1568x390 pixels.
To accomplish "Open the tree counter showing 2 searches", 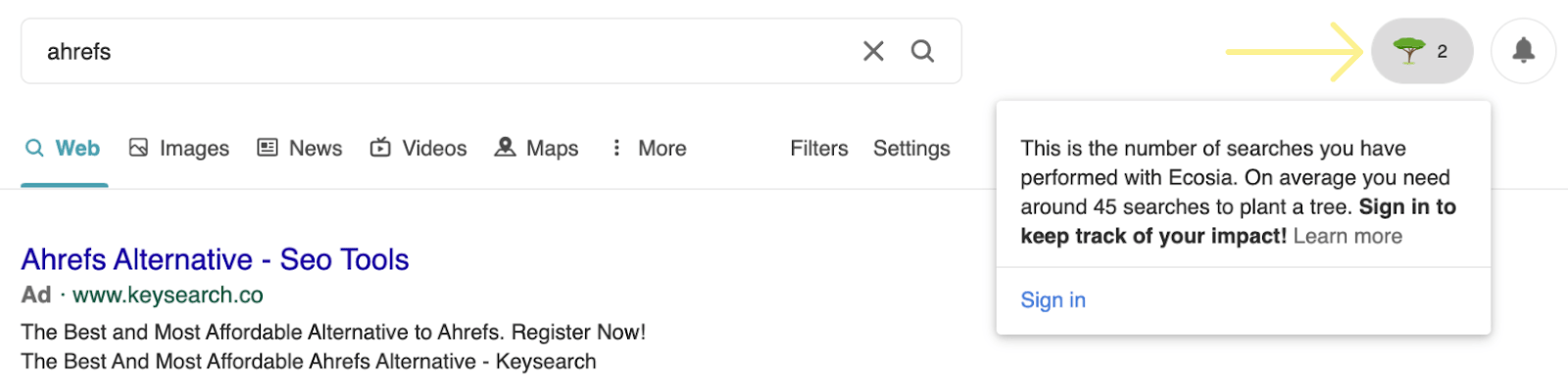I will click(x=1422, y=51).
